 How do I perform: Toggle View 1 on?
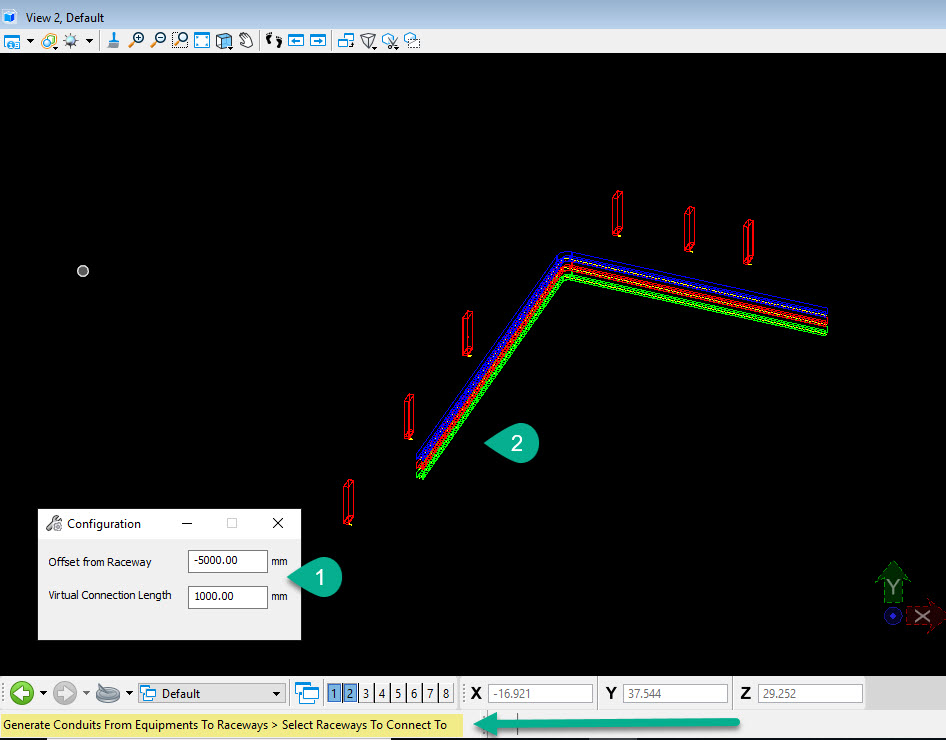tap(333, 692)
